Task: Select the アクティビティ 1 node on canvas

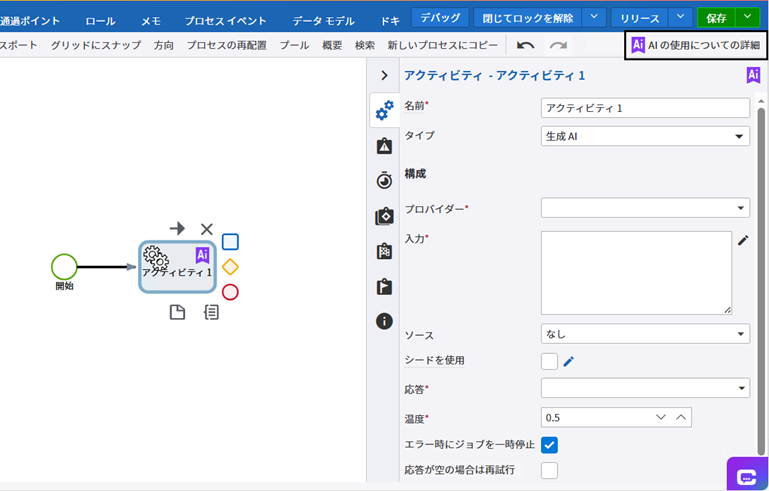Action: pos(177,267)
